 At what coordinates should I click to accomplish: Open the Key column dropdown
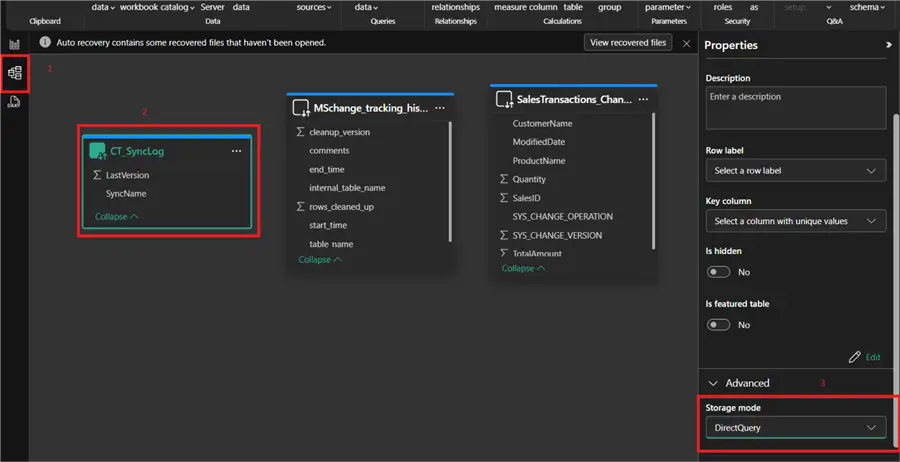pyautogui.click(x=796, y=221)
